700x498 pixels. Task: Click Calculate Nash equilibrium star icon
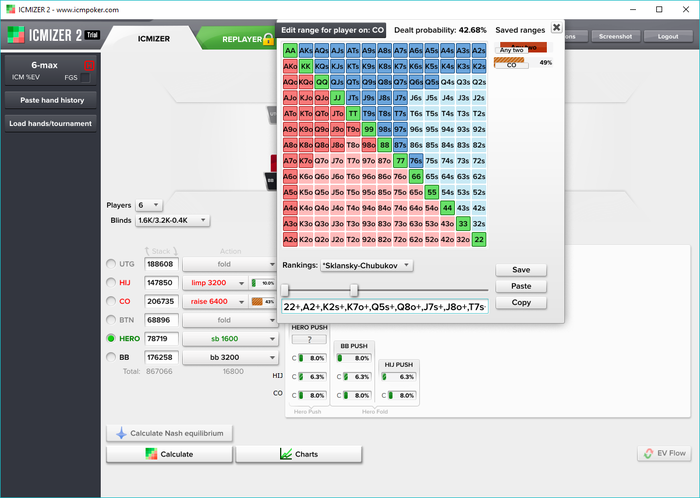click(121, 433)
